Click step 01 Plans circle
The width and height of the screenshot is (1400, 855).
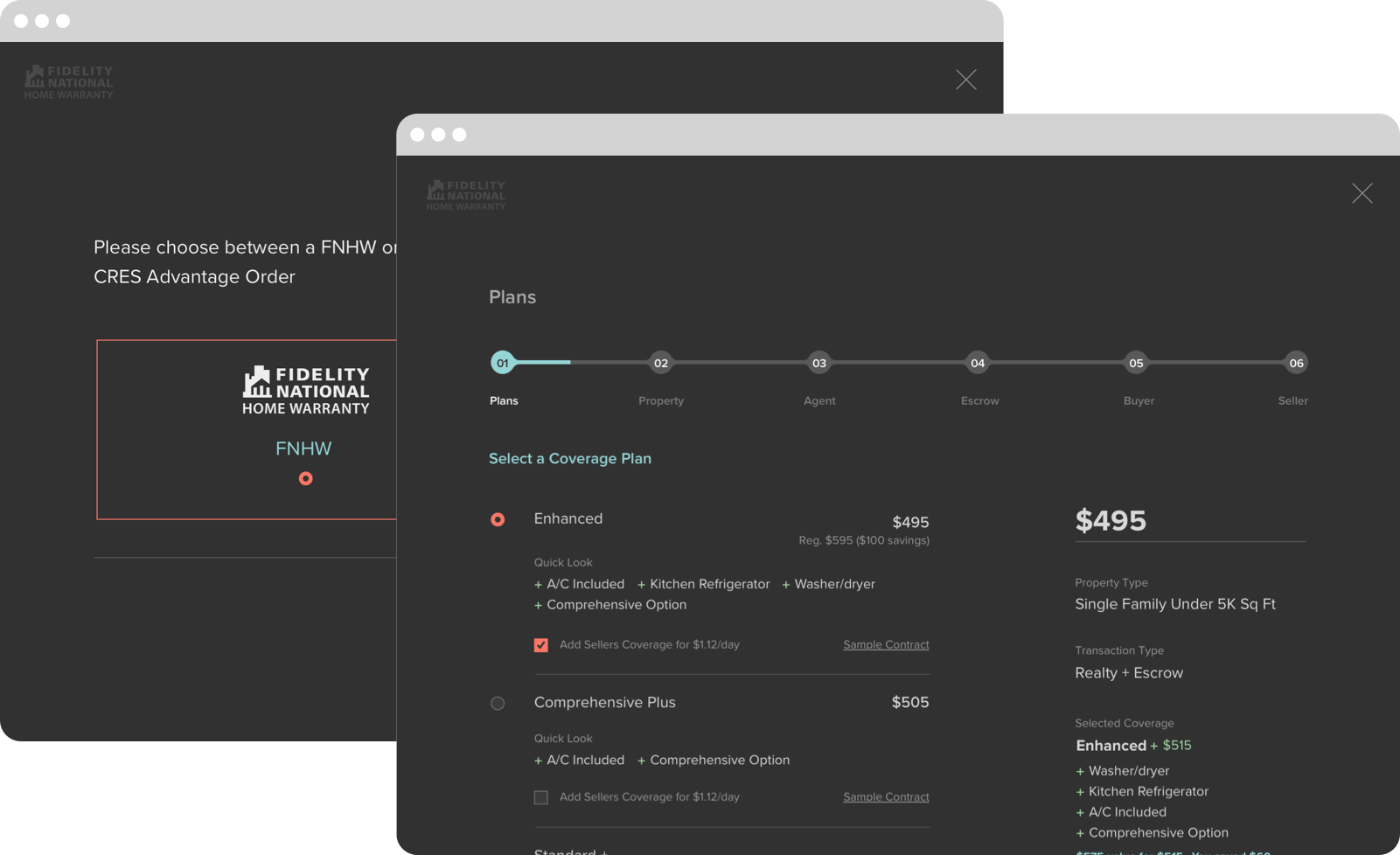point(502,363)
